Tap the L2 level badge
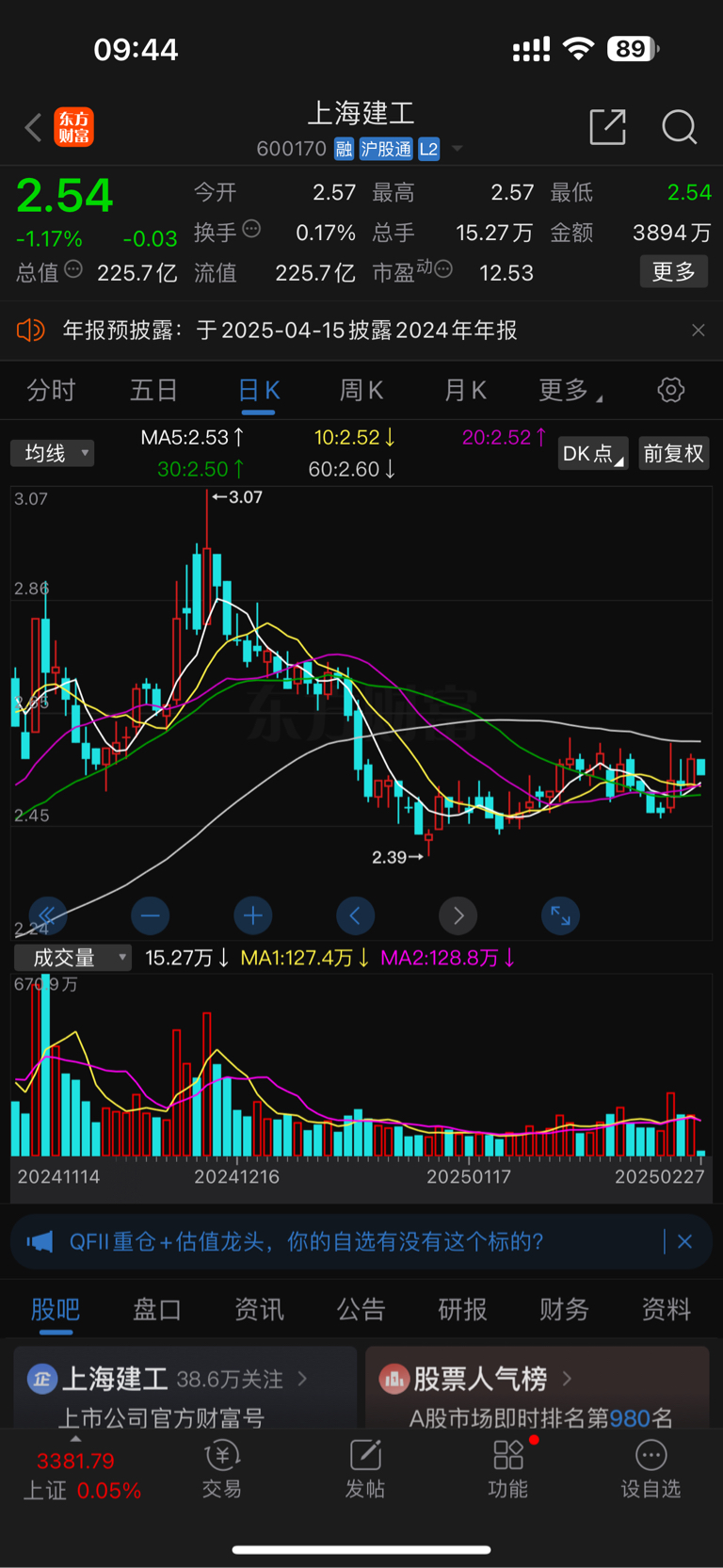This screenshot has height=1568, width=723. click(428, 149)
